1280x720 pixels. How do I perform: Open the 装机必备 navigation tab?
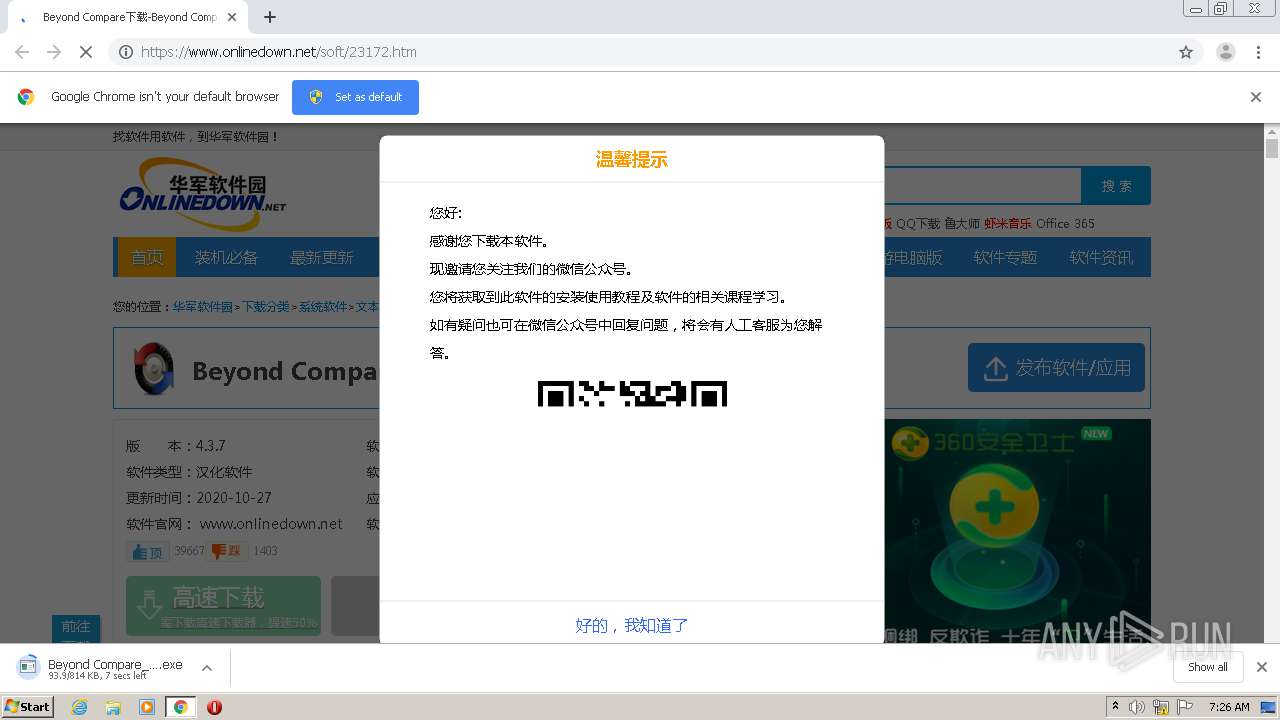226,257
